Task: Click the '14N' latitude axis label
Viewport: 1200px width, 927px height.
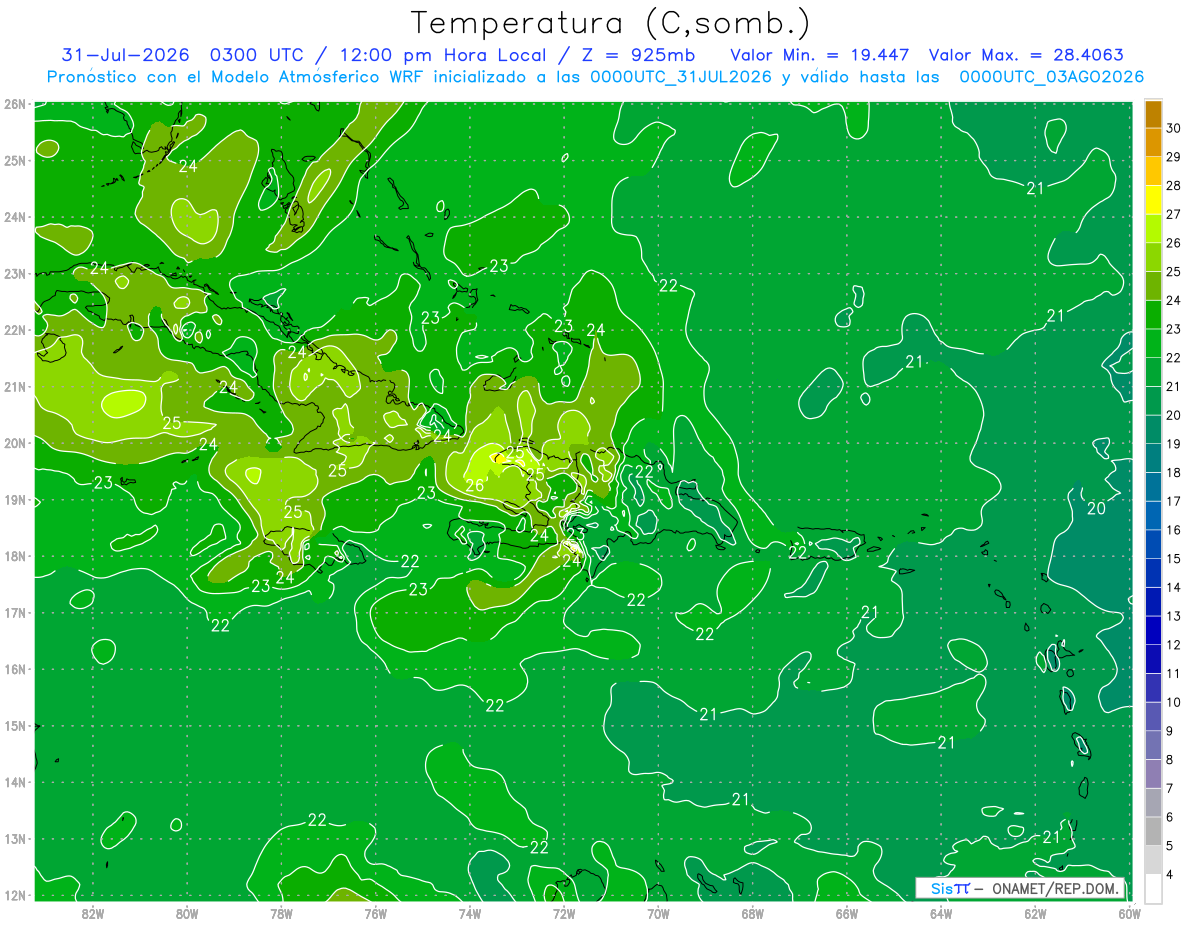Action: click(16, 782)
